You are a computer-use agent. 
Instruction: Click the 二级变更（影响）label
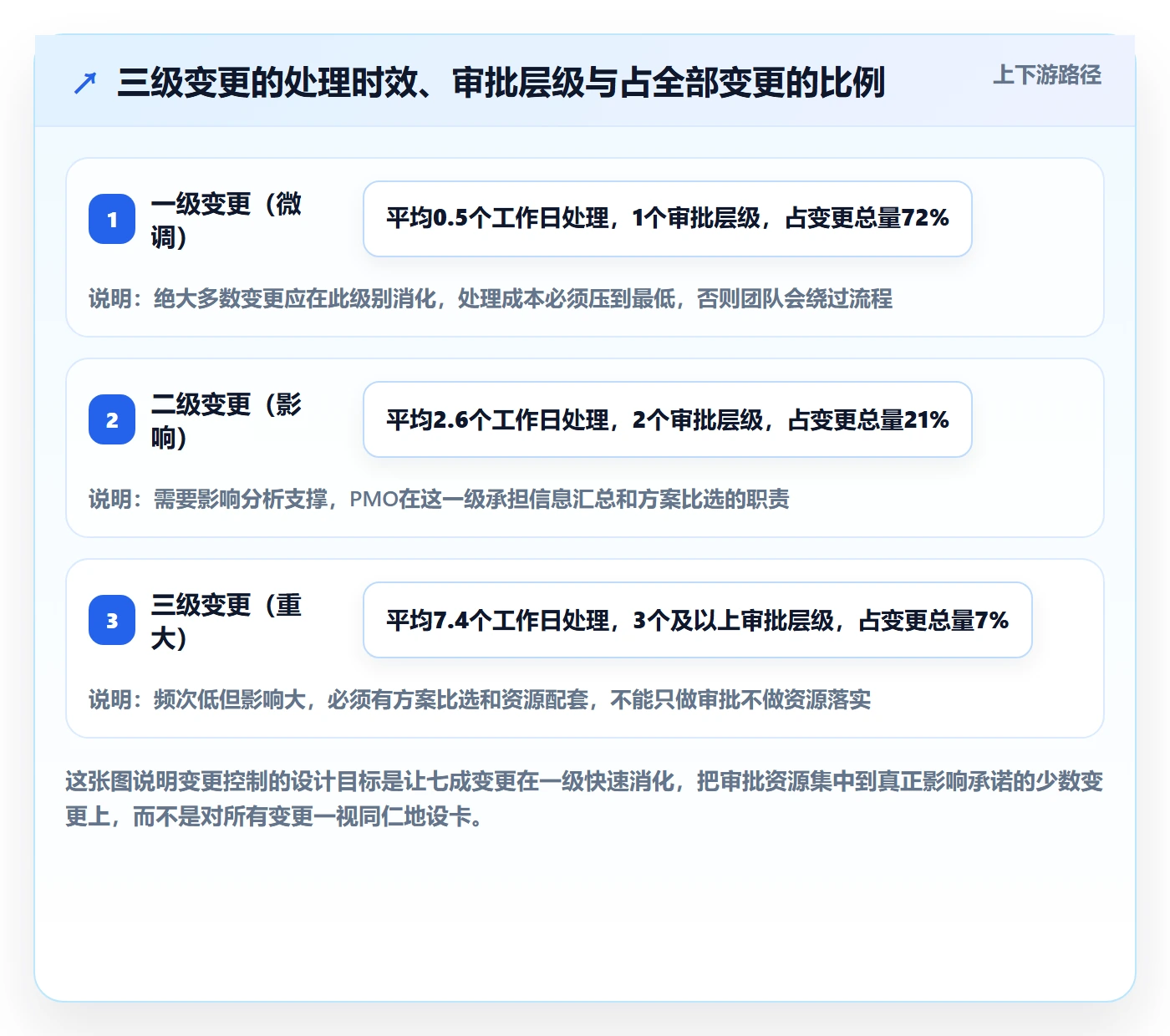tap(226, 420)
